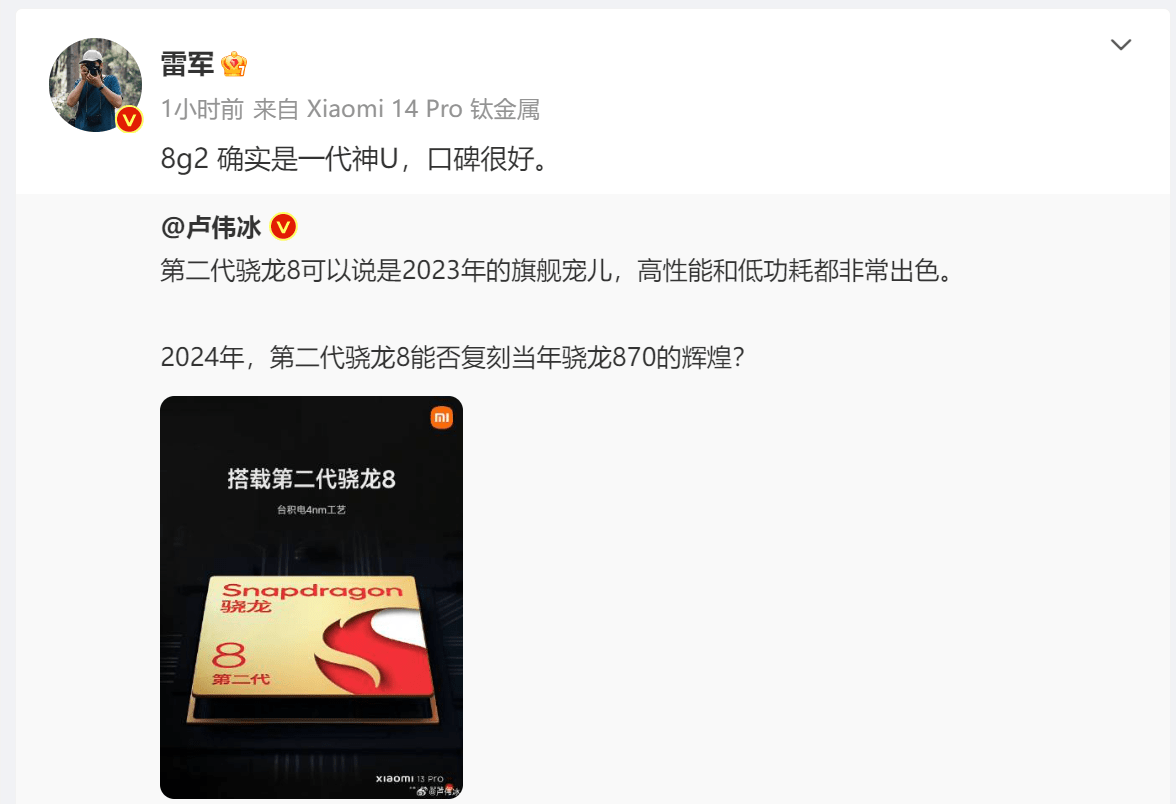The image size is (1176, 804).
Task: Click the 1小时前 post timestamp
Action: pos(202,110)
